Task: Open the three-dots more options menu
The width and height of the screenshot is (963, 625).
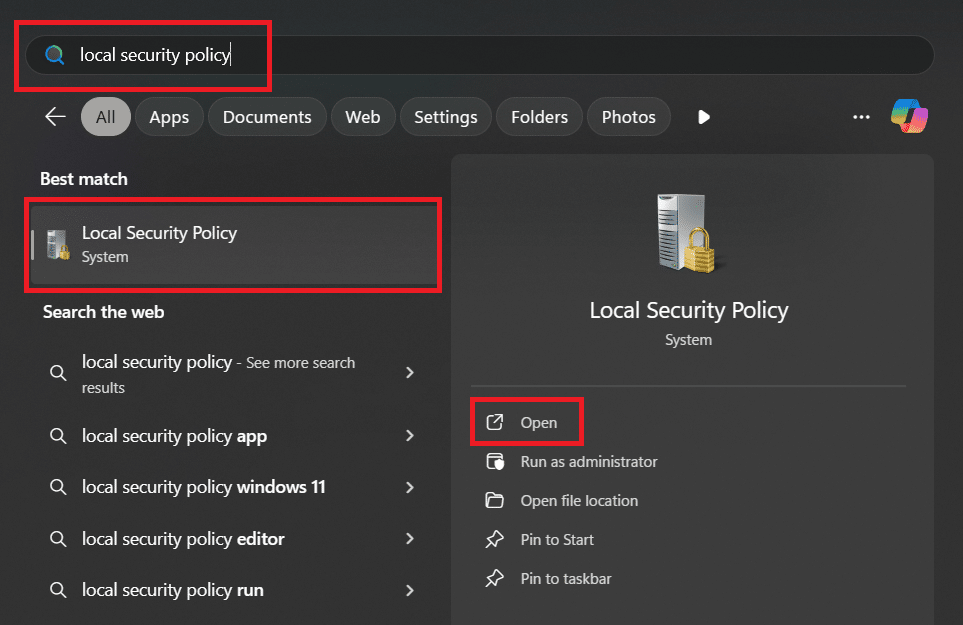Action: coord(861,117)
